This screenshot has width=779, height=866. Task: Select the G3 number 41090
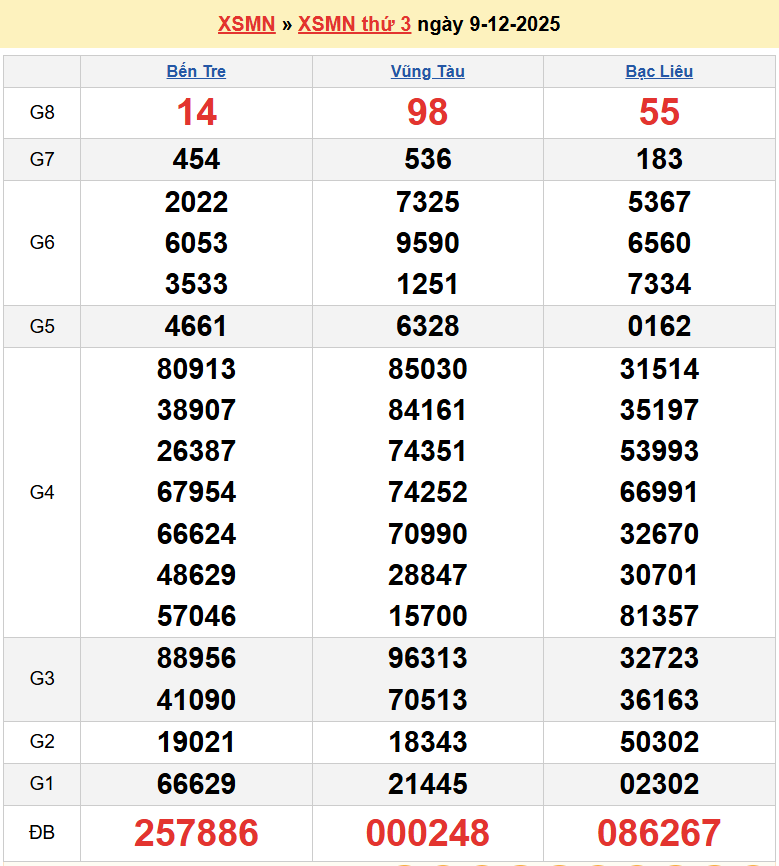[x=196, y=700]
